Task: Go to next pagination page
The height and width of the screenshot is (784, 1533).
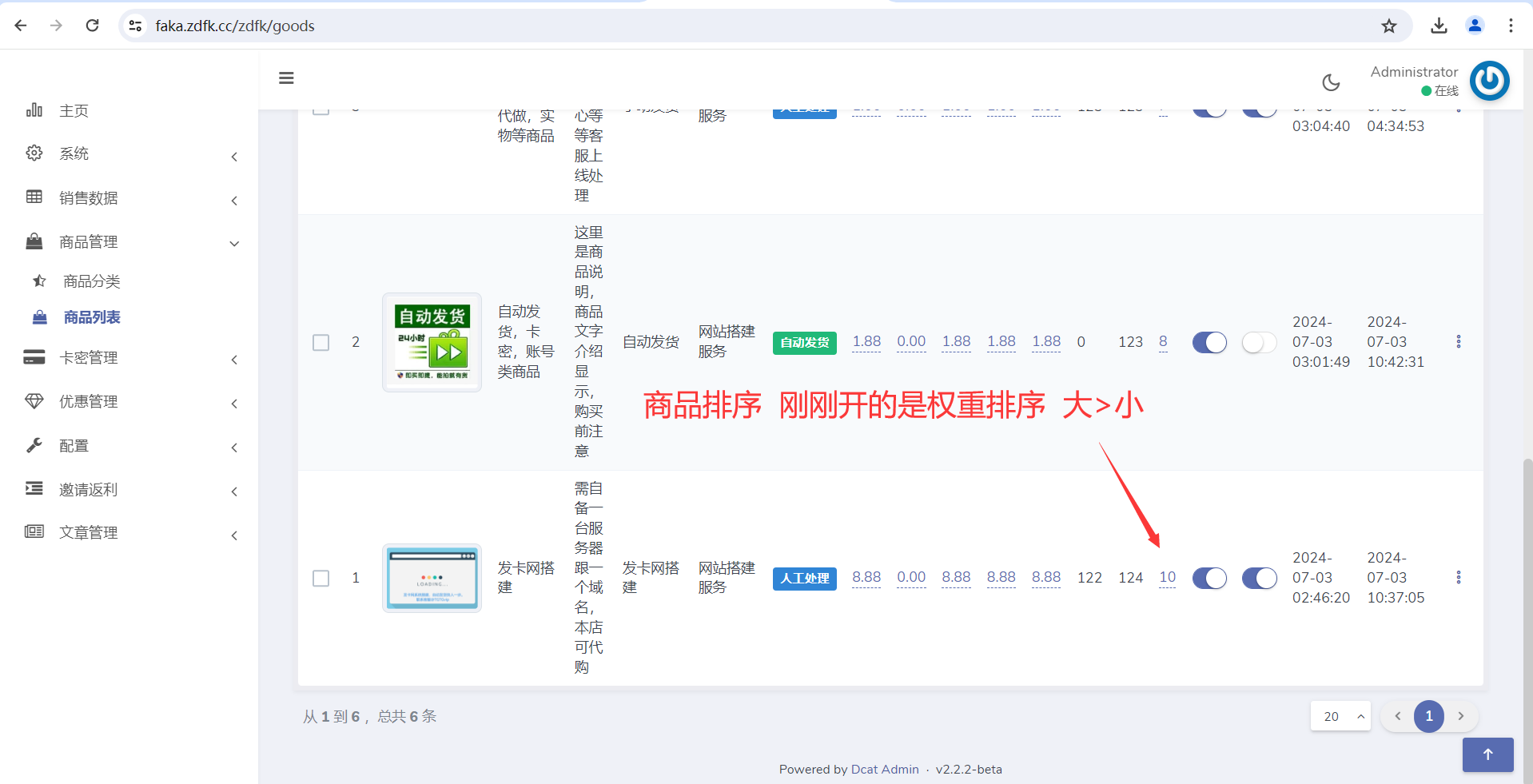Action: (x=1461, y=716)
